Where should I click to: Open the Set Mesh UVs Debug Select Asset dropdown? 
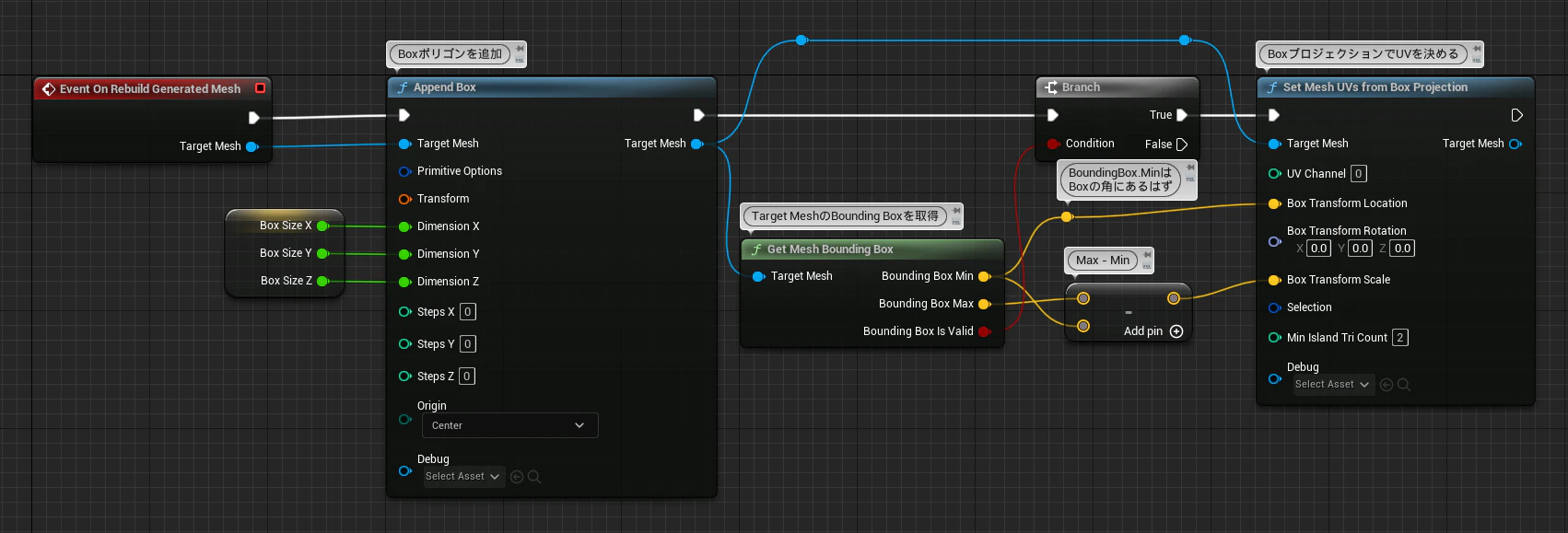tap(1333, 385)
